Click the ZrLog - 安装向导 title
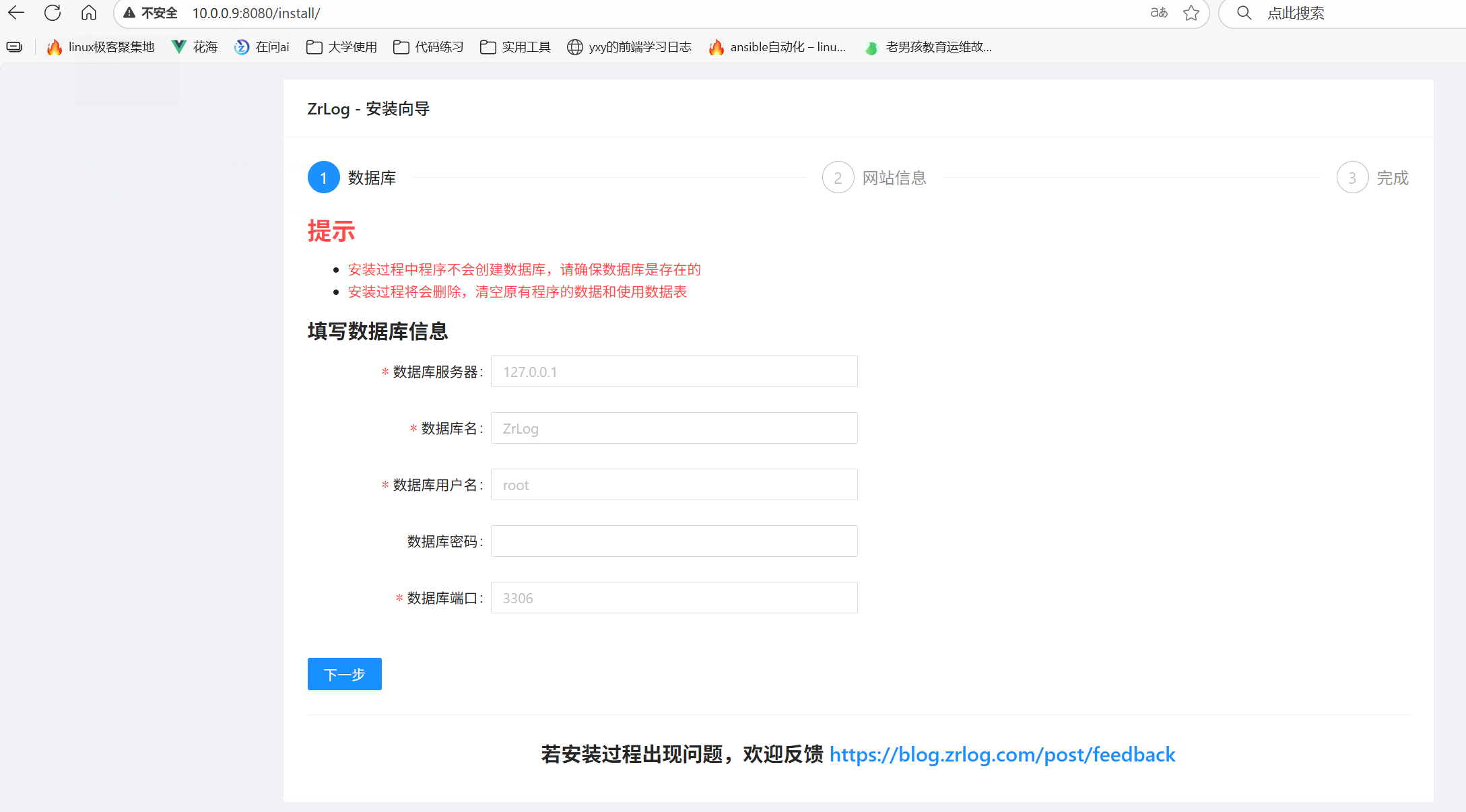This screenshot has width=1466, height=812. tap(368, 109)
